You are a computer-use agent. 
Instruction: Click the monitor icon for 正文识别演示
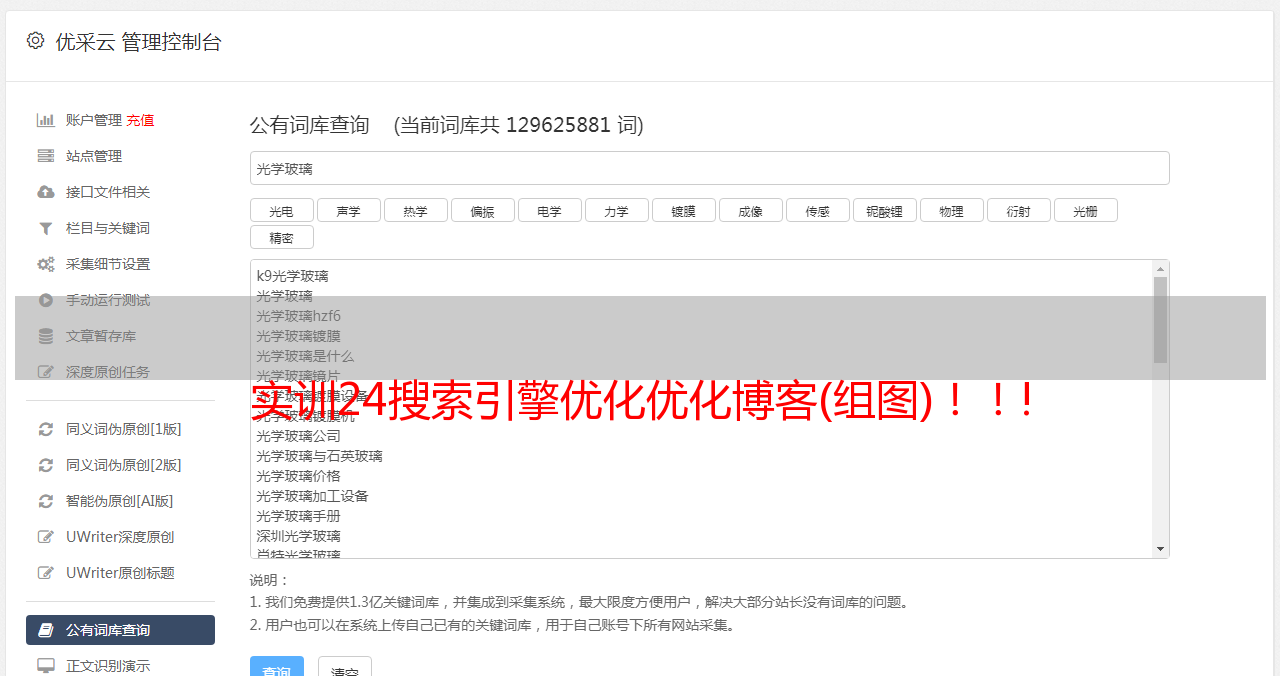(x=46, y=666)
